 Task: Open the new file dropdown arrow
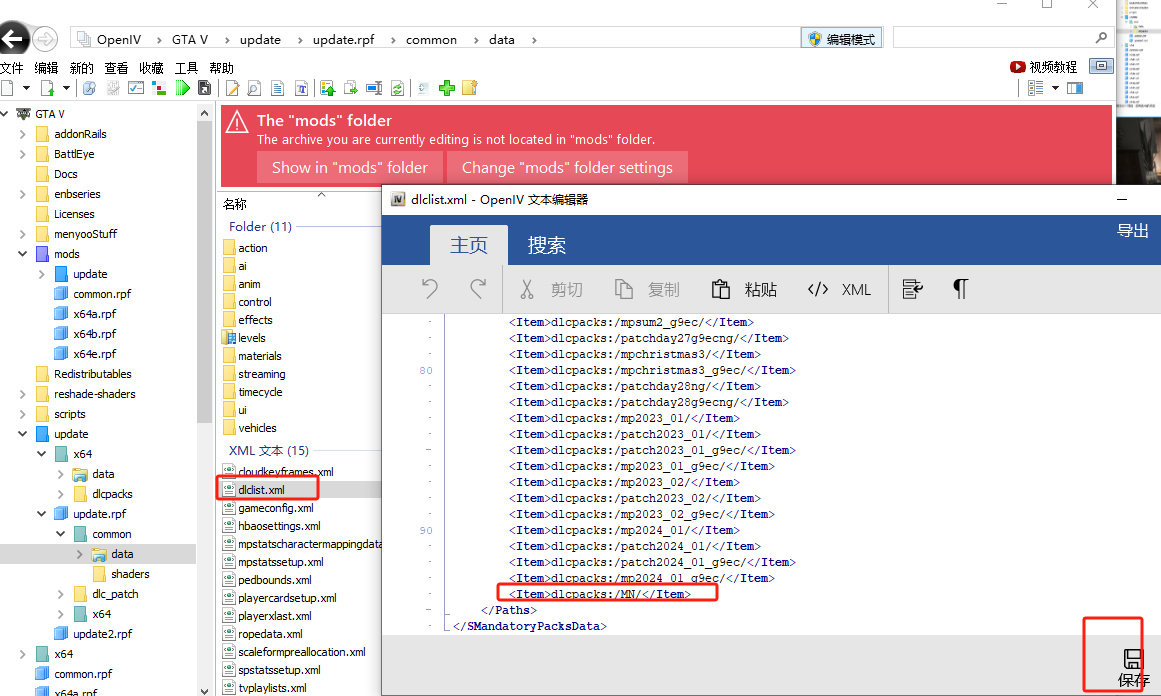coord(26,88)
